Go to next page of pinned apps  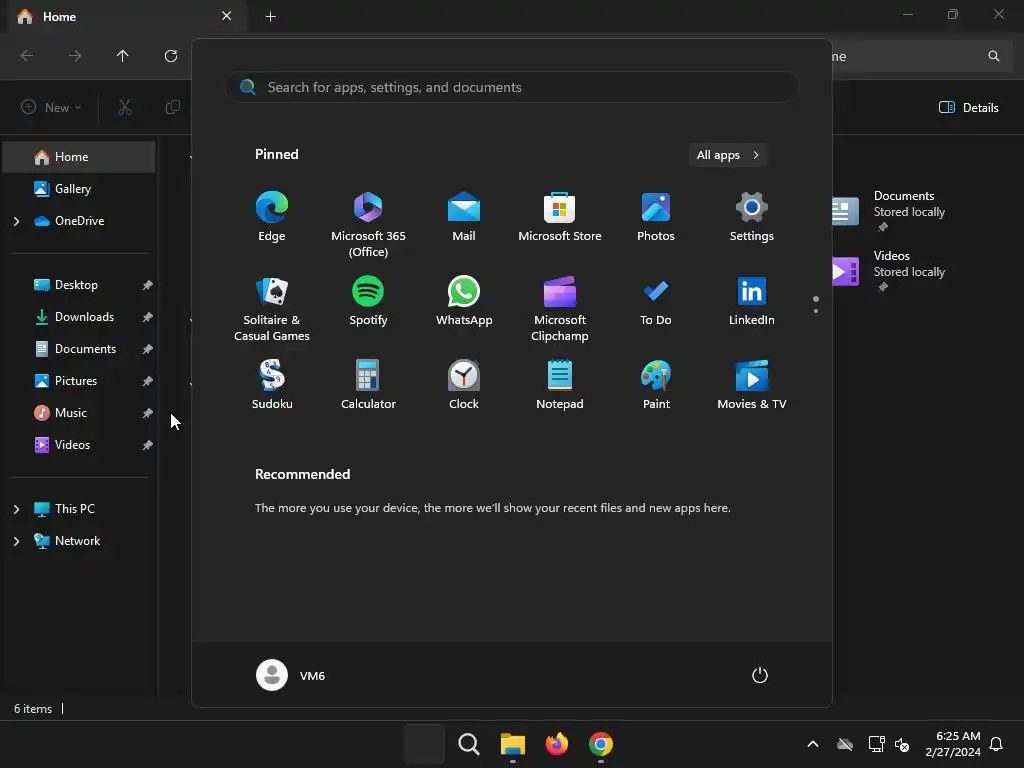pos(816,311)
